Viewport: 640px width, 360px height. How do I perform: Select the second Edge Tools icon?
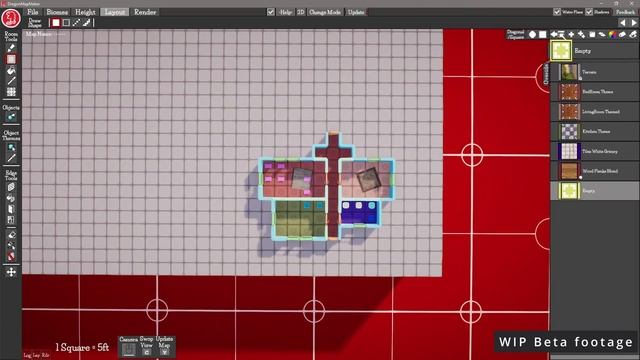[11, 198]
